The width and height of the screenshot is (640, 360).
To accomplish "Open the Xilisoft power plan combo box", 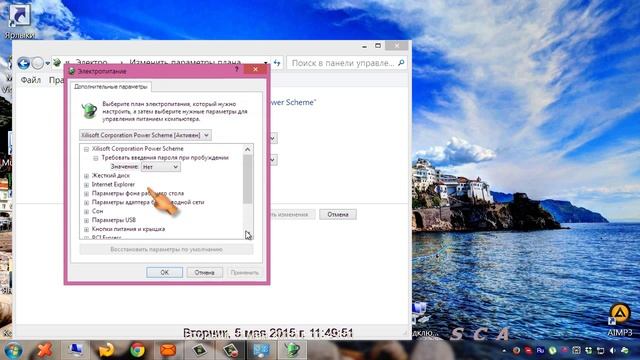I will [x=145, y=135].
